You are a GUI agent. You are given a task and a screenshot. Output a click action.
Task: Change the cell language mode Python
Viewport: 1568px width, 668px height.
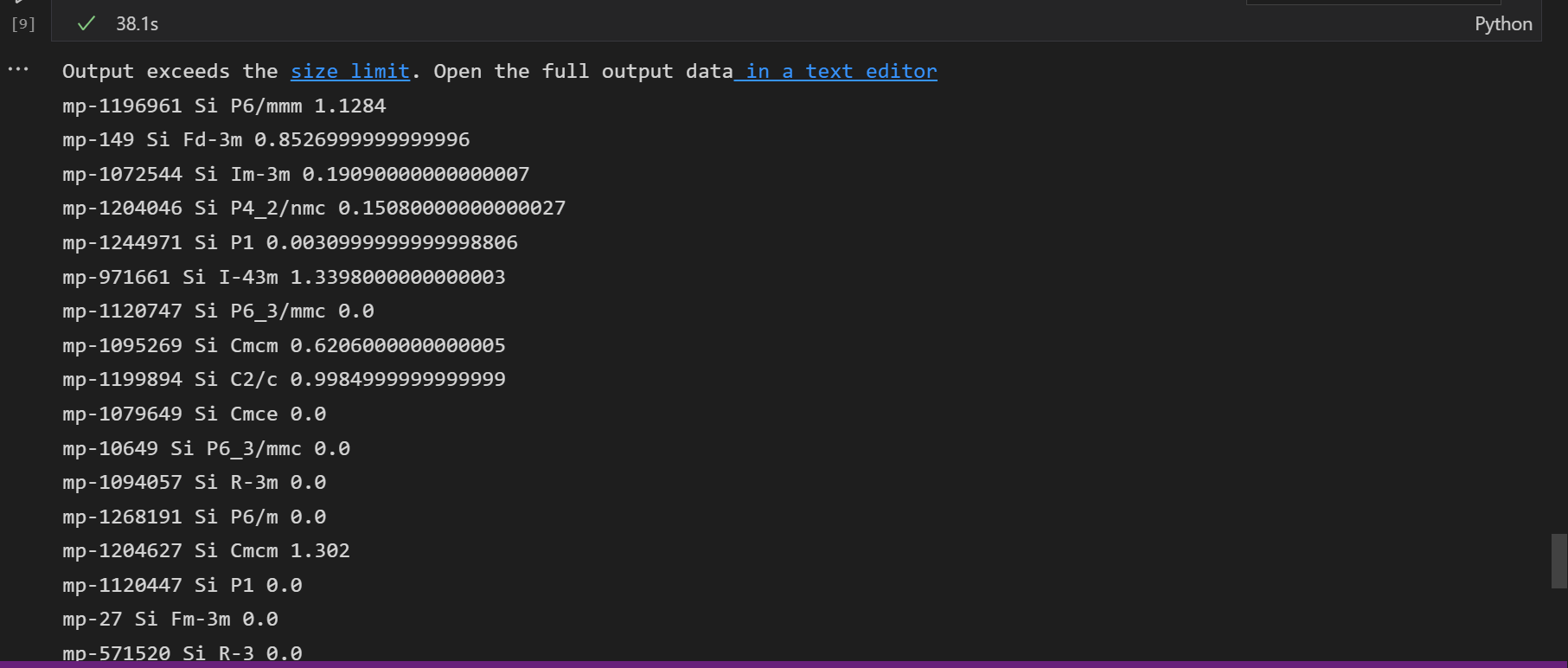(1503, 24)
